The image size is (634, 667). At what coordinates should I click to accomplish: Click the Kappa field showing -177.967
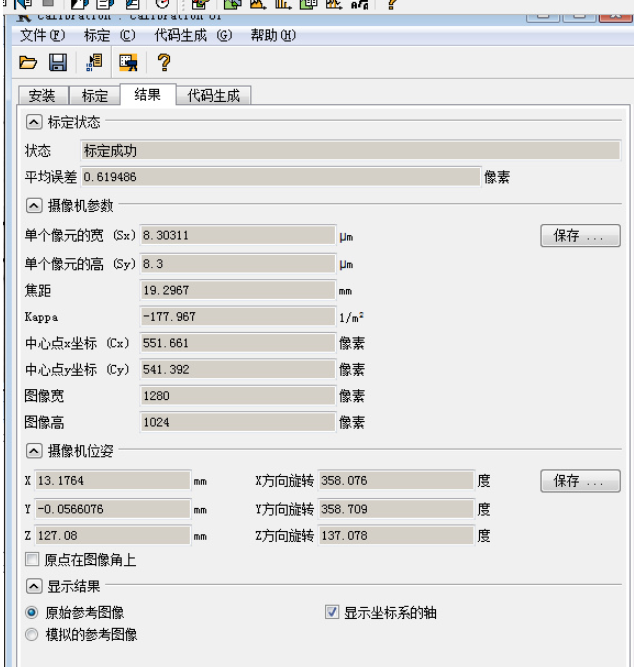(x=238, y=317)
